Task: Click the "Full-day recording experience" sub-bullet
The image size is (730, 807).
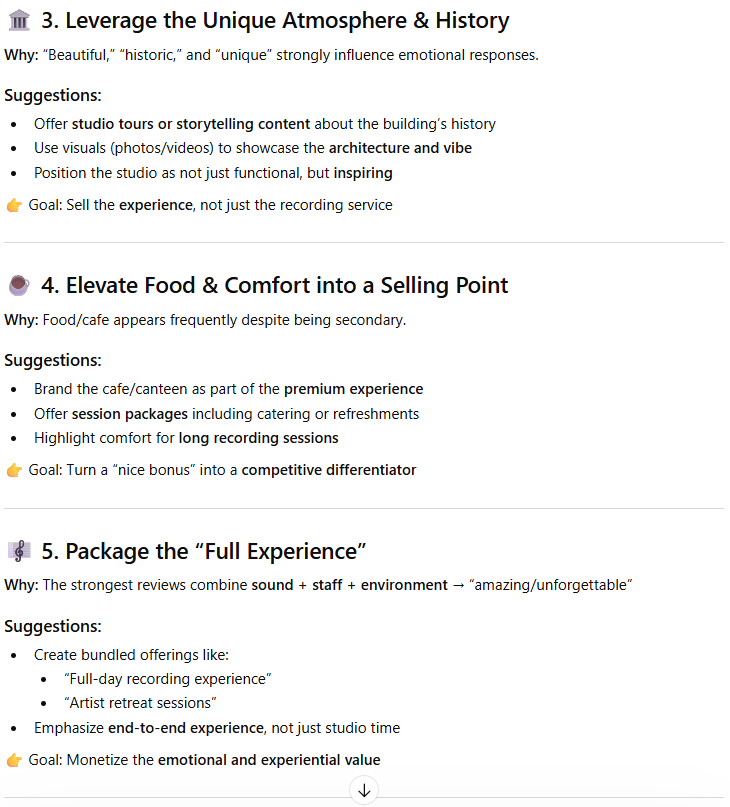Action: pyautogui.click(x=168, y=679)
